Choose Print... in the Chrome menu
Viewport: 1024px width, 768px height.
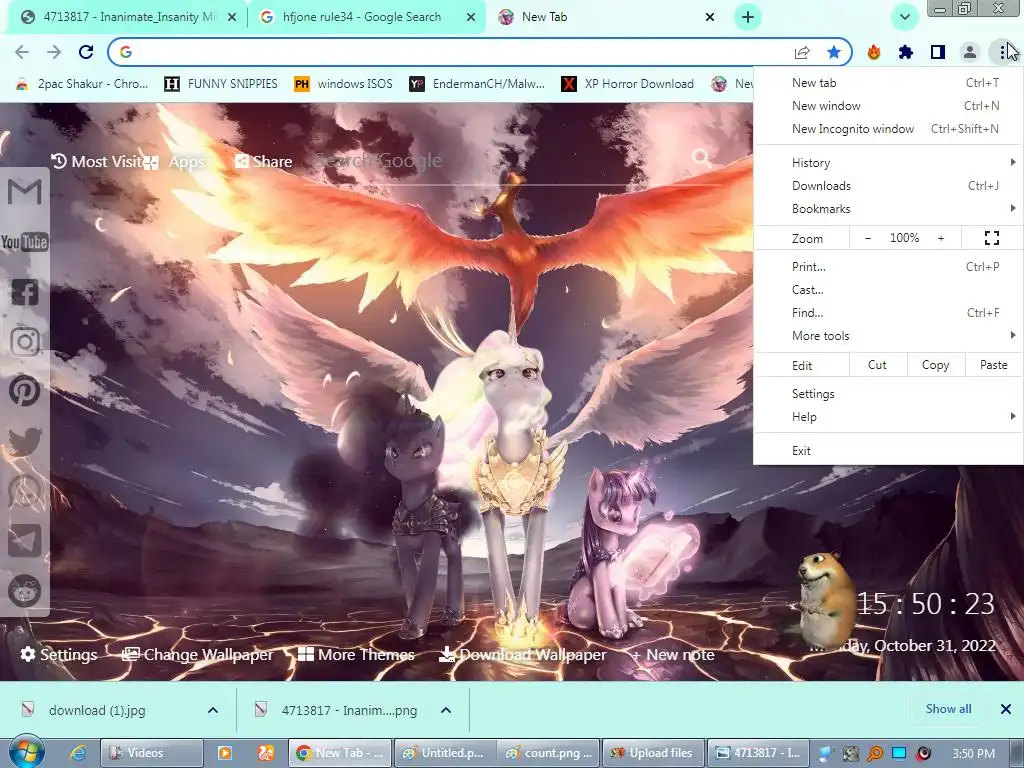click(x=888, y=266)
